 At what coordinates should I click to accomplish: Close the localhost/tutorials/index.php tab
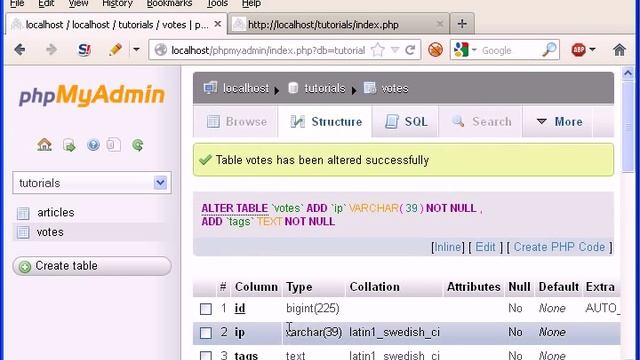point(440,24)
